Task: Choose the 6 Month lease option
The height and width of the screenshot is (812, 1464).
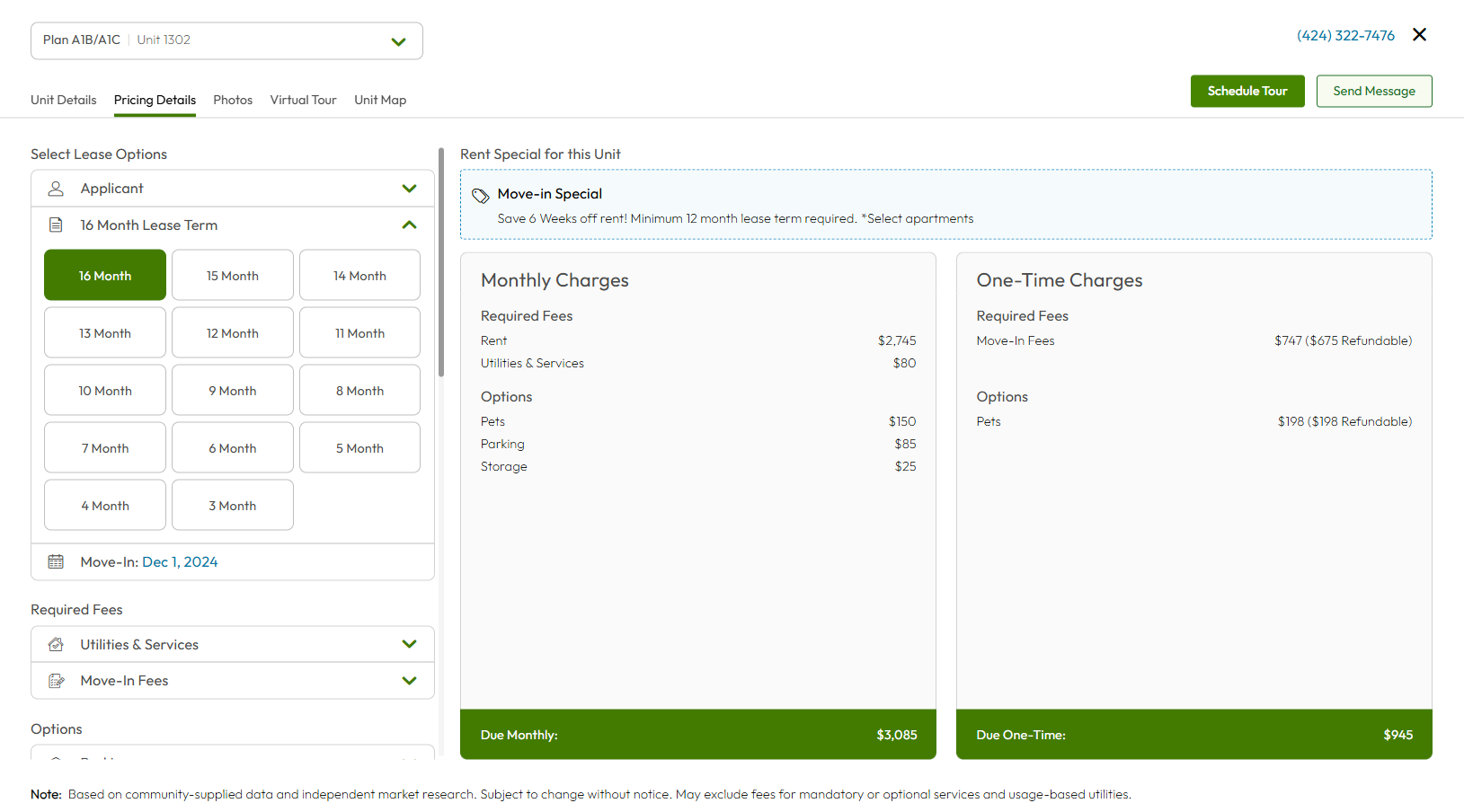Action: pos(232,448)
